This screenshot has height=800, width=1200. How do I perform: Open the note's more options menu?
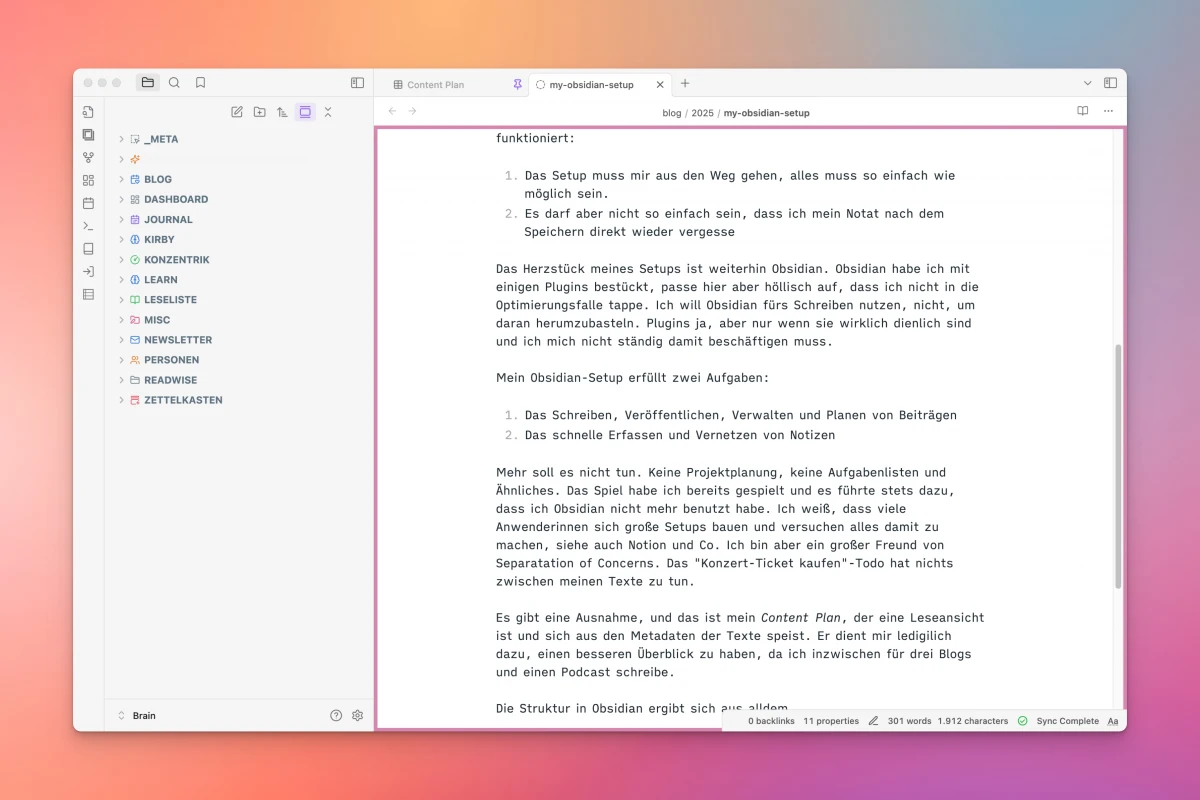click(x=1108, y=111)
